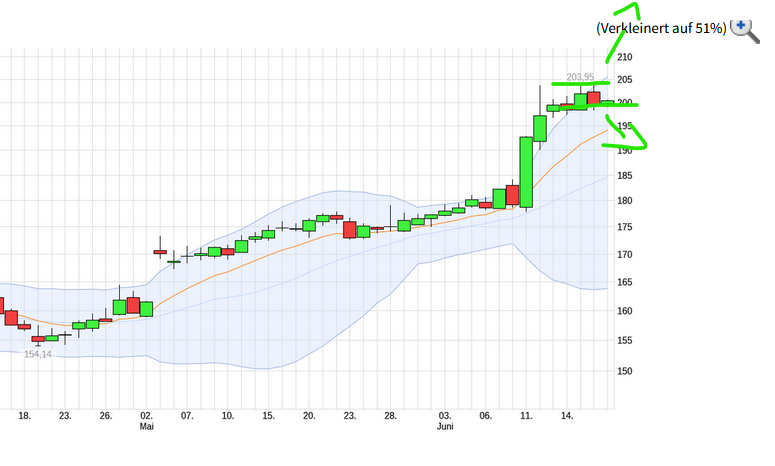Click the 185 price axis label
This screenshot has height=466, width=775.
[625, 175]
